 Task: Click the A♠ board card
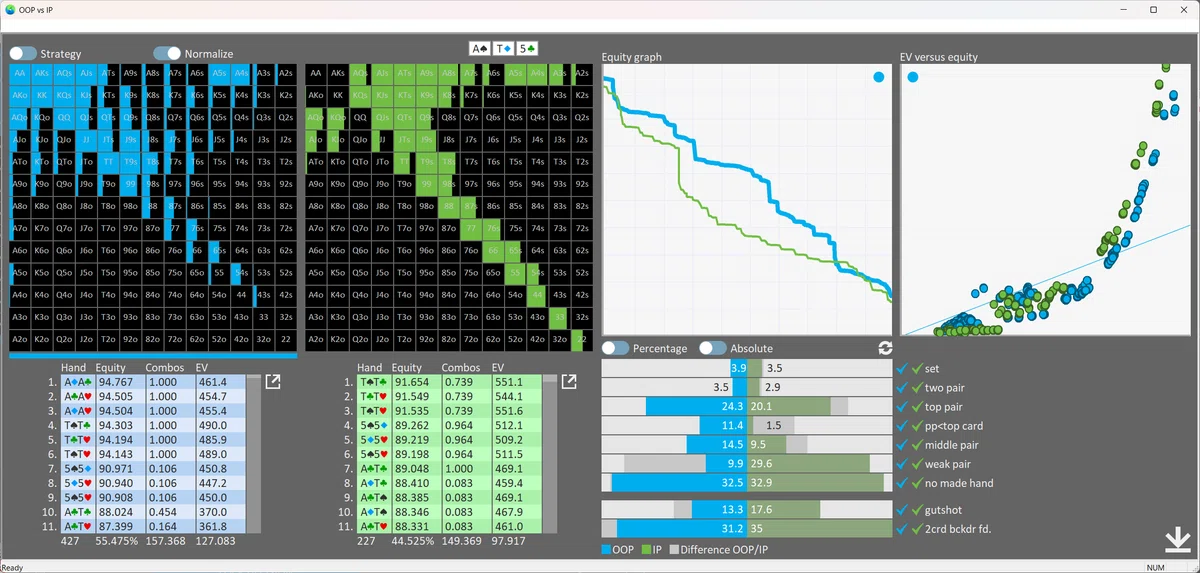pos(481,48)
